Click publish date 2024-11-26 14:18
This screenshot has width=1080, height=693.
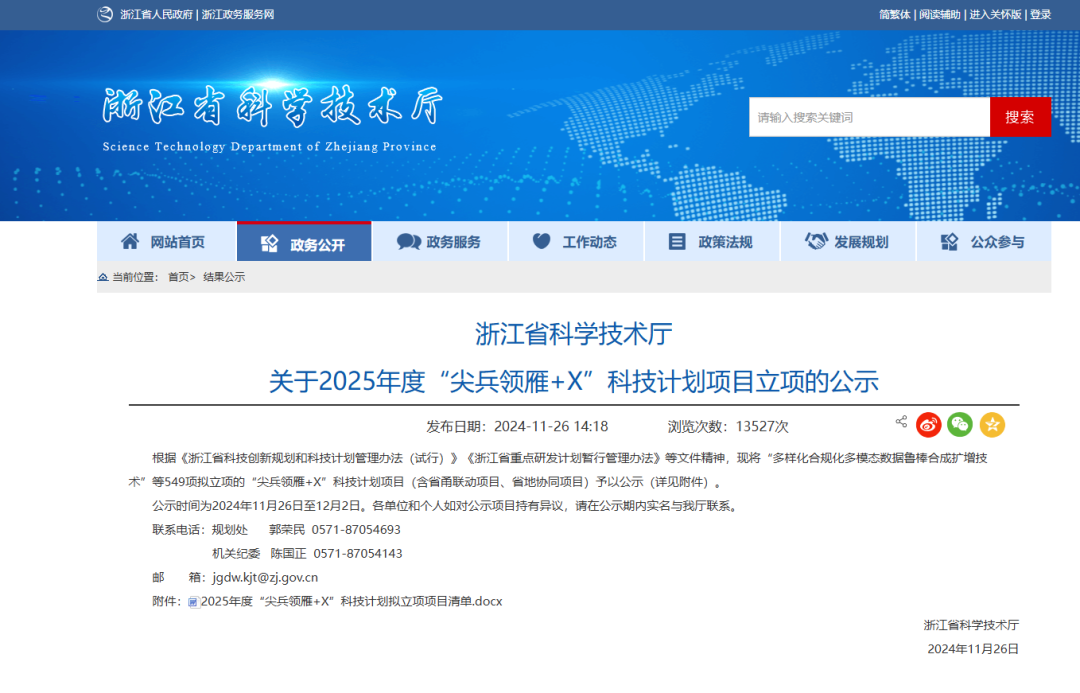pos(551,426)
